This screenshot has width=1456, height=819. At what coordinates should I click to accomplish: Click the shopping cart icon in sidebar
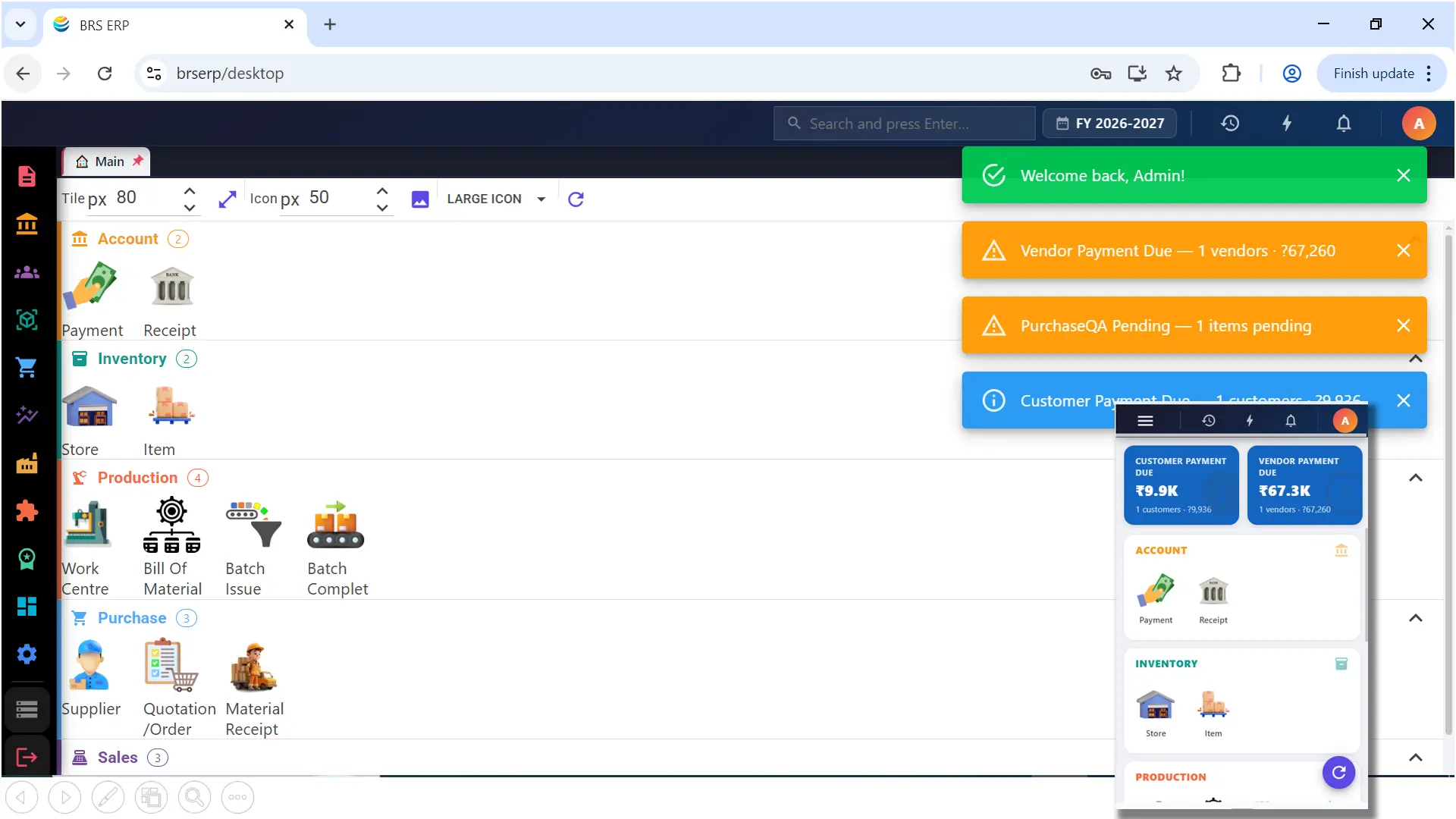point(27,367)
